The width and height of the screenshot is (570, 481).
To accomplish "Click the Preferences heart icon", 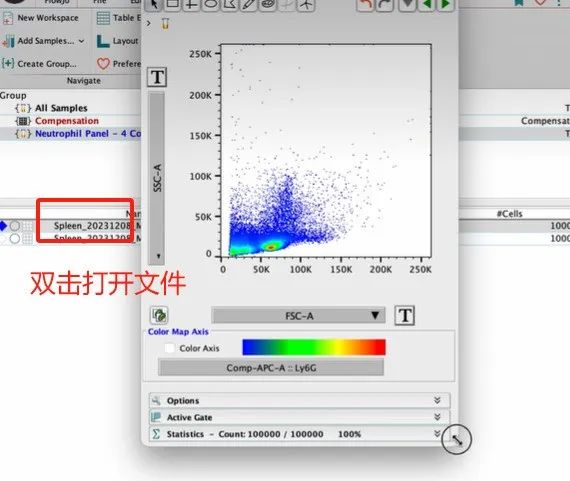I will coord(103,64).
